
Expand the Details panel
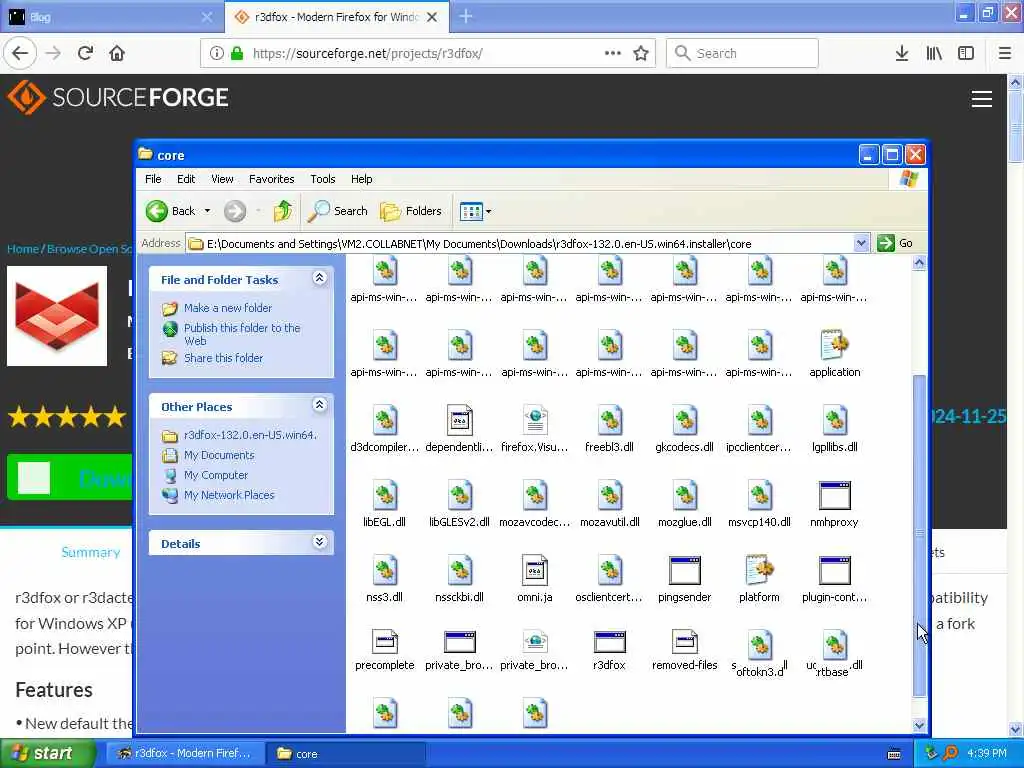coord(319,542)
